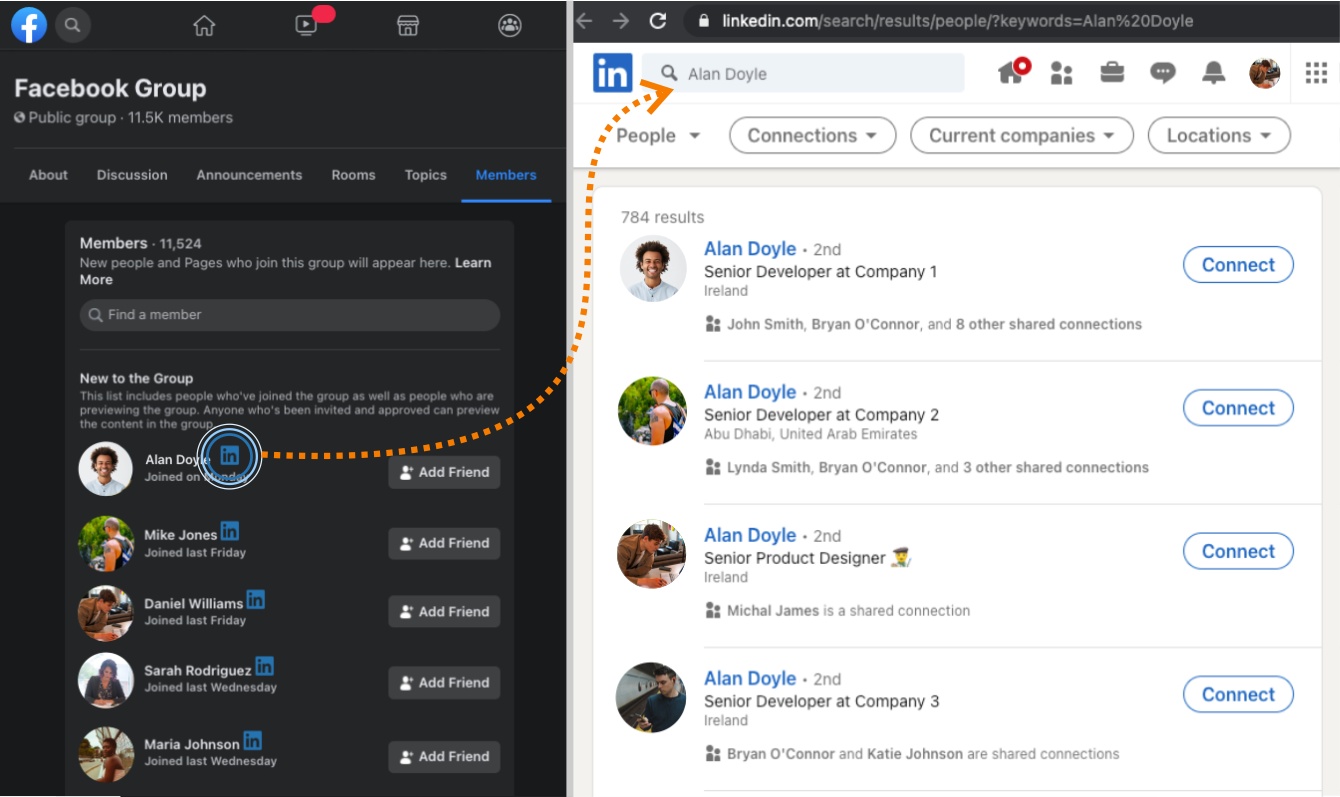
Task: Open Alan Doyle Company 2 profile name
Action: (750, 392)
